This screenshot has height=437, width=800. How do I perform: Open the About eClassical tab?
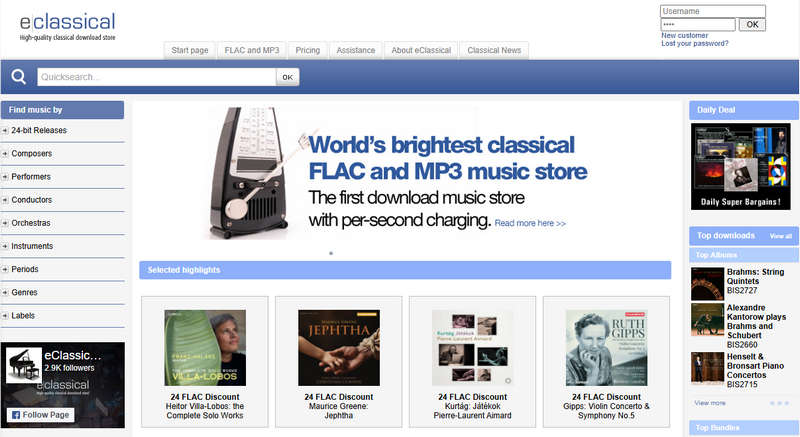pos(421,50)
